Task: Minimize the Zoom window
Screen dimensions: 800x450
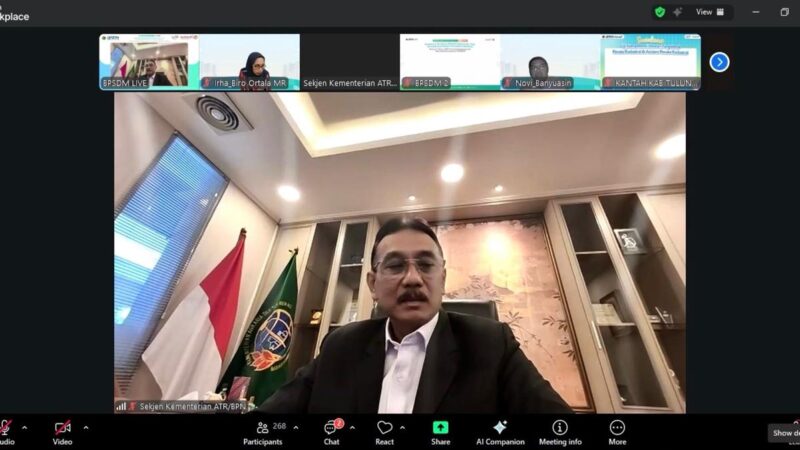Action: [x=756, y=12]
